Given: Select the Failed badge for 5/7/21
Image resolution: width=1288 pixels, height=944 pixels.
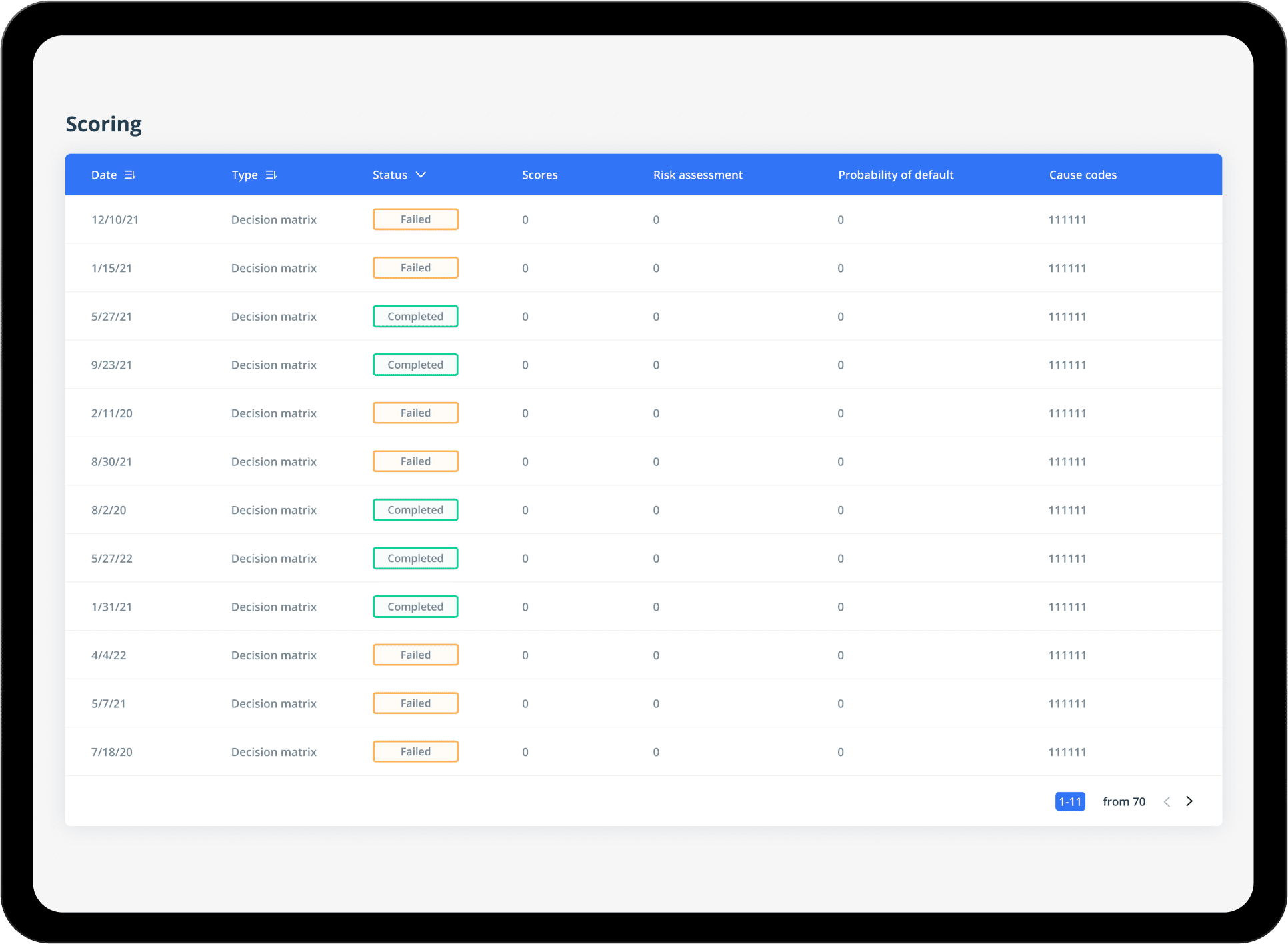Looking at the screenshot, I should 415,703.
